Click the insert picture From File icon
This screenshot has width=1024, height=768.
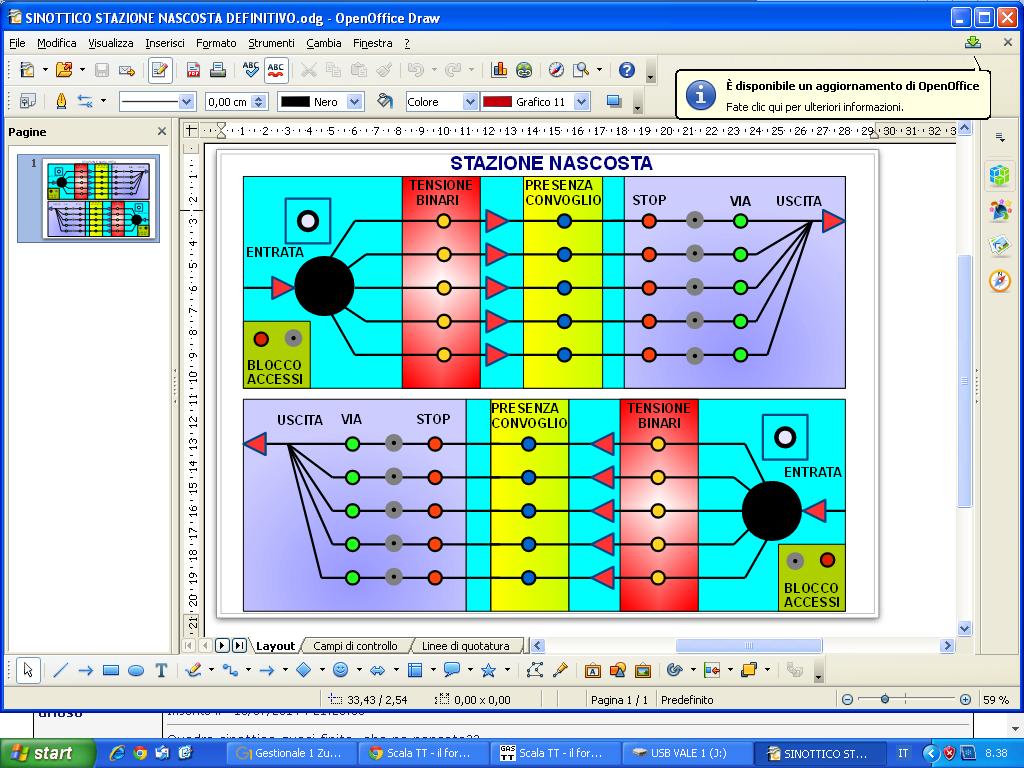617,670
